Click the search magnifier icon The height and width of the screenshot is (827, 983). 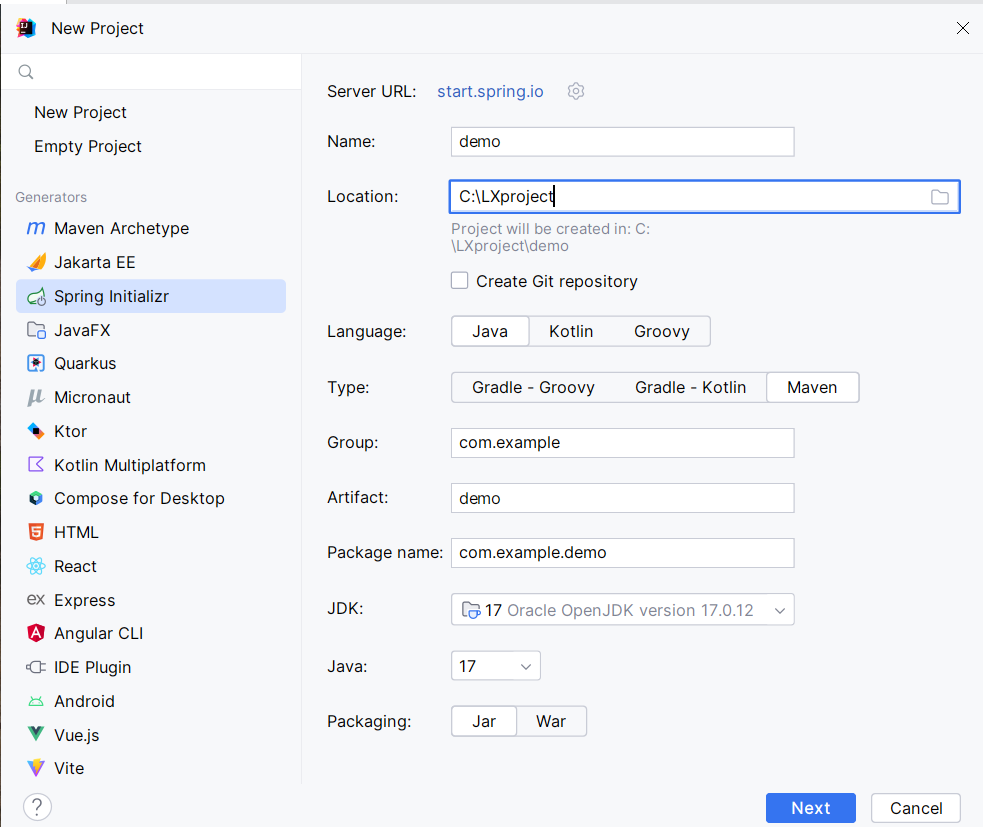[x=26, y=72]
